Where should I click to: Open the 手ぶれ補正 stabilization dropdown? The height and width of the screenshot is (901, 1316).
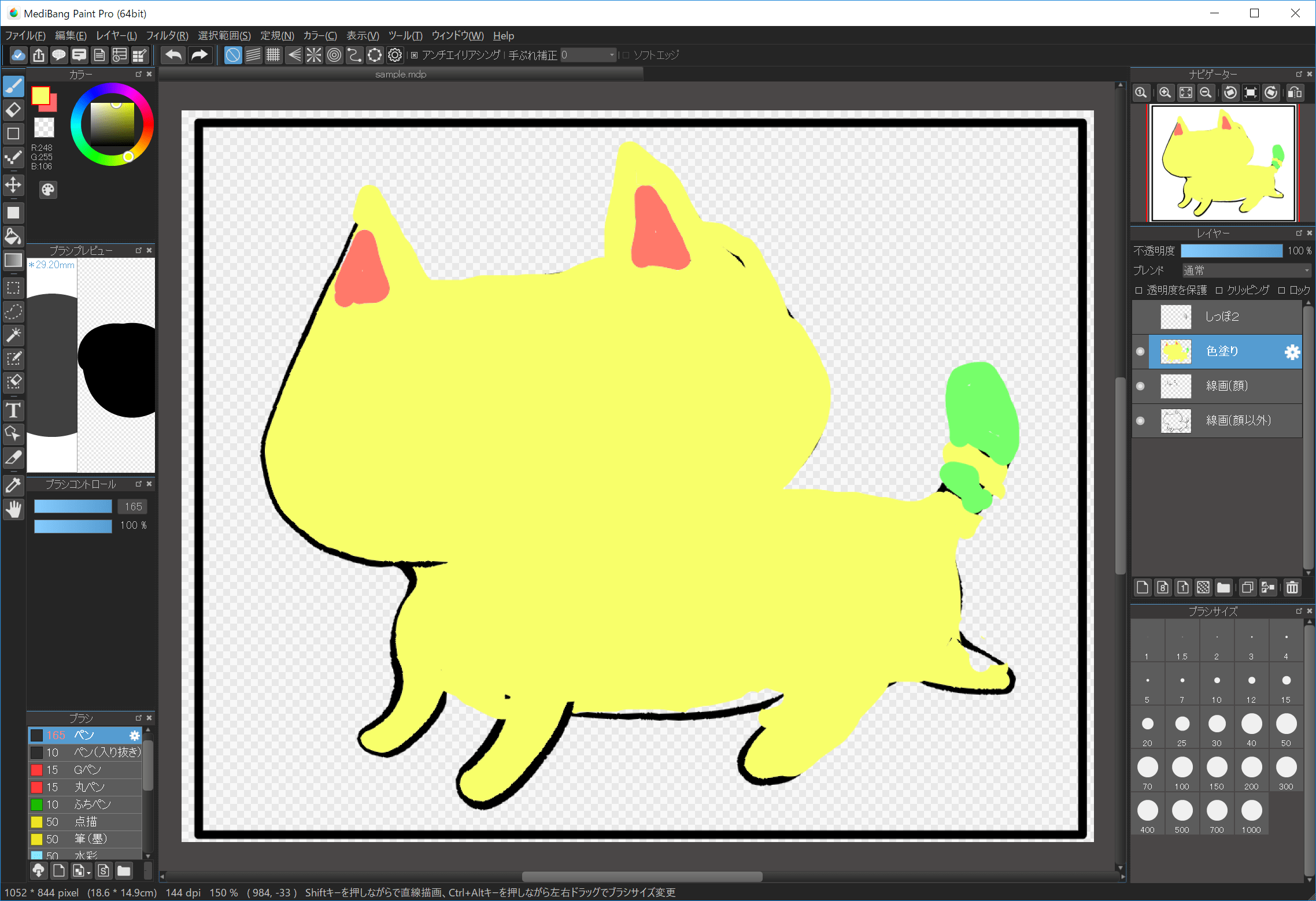(x=612, y=55)
